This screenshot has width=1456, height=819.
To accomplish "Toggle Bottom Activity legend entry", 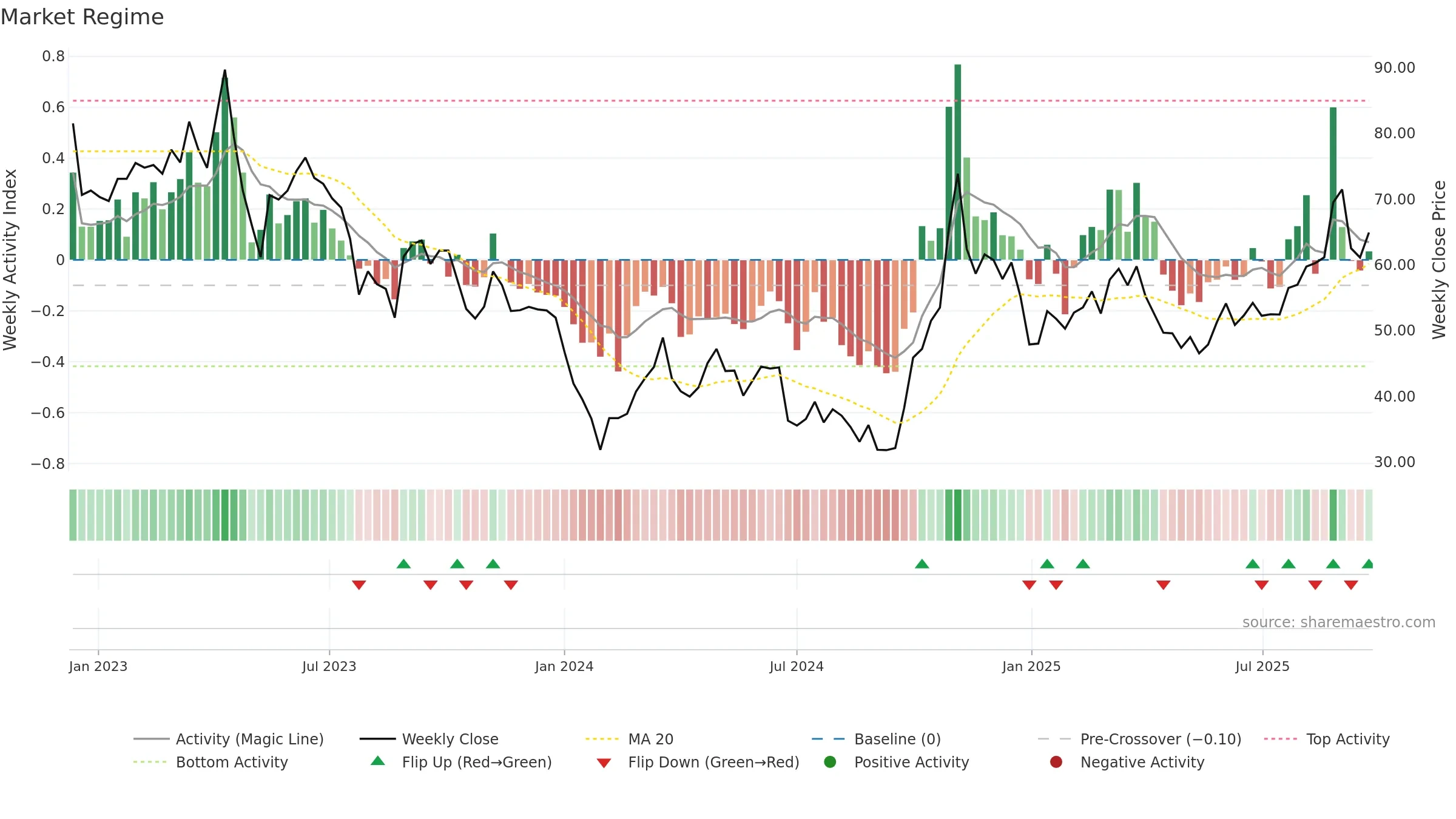I will pos(211,762).
